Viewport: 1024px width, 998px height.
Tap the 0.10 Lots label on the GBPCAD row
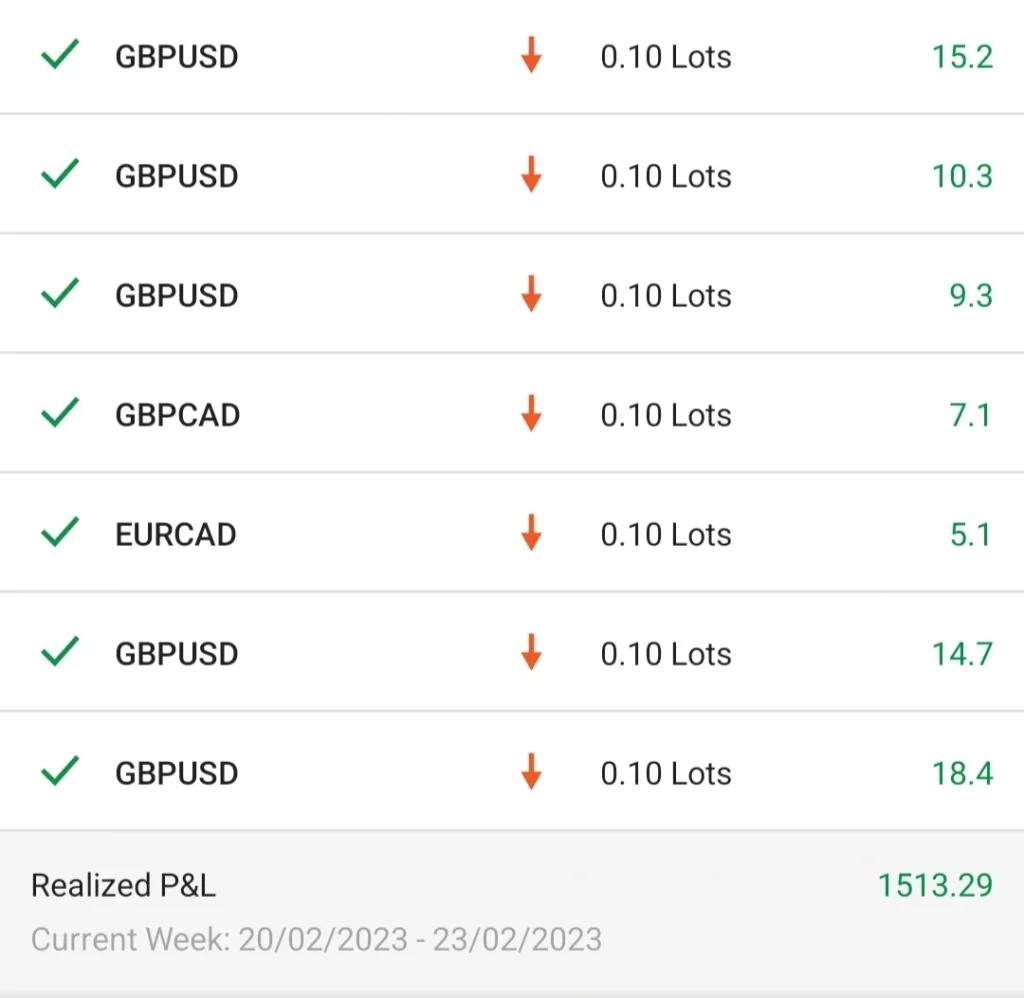(666, 415)
